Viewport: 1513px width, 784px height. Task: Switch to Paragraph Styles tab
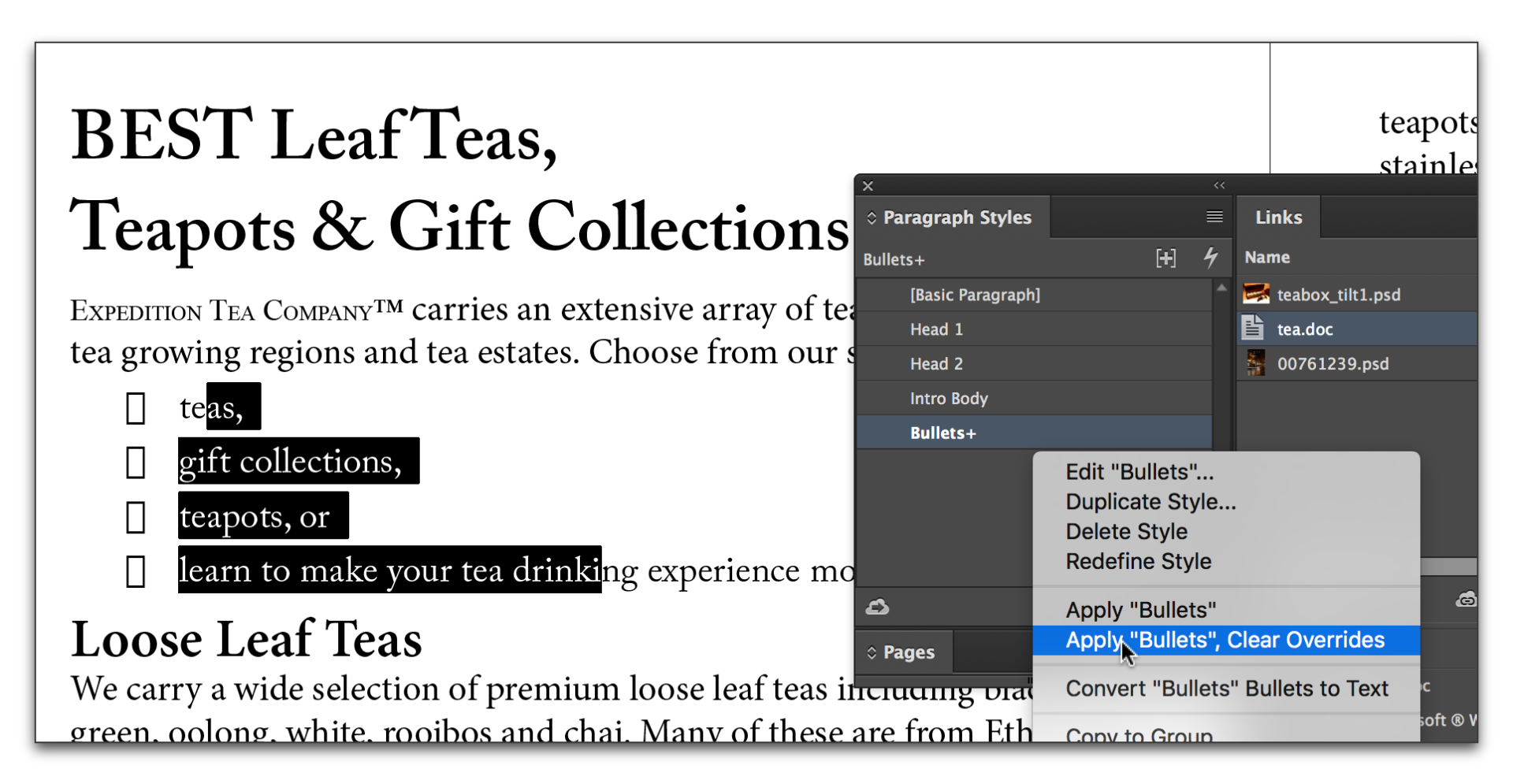coord(956,217)
